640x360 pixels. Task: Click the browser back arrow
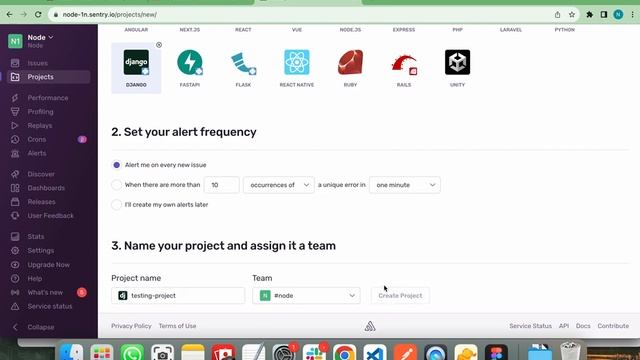pyautogui.click(x=9, y=15)
